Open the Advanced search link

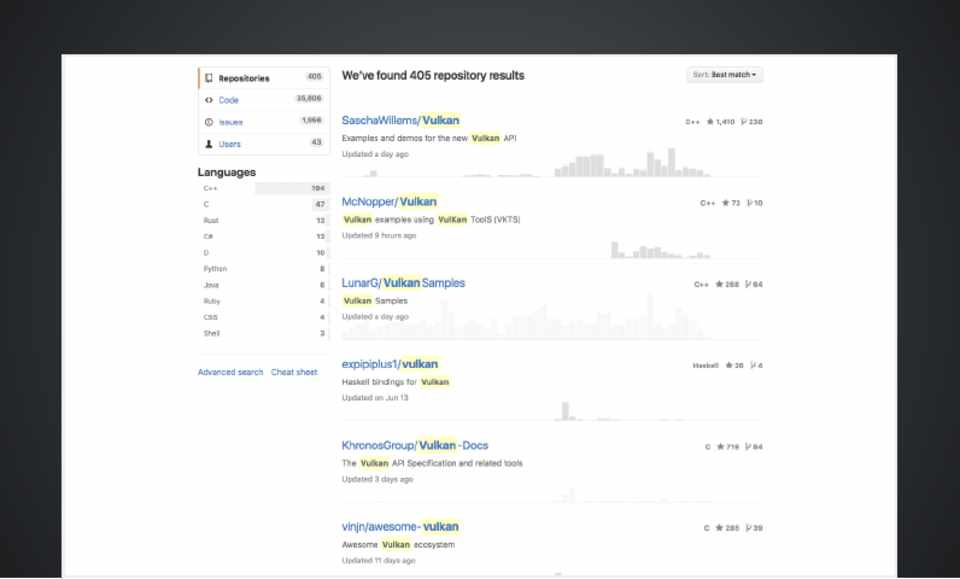(230, 372)
